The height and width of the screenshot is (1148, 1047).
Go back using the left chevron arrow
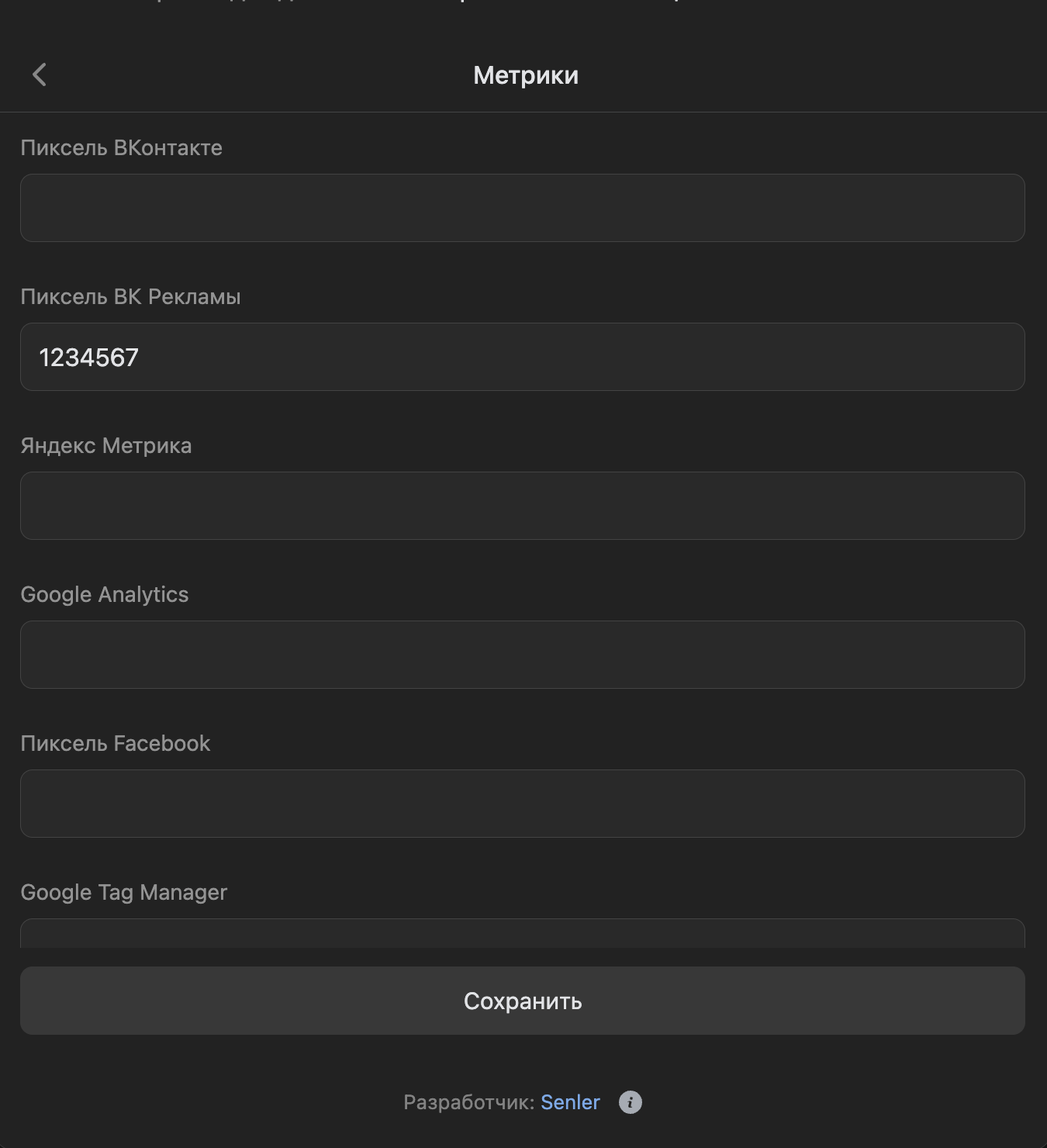[x=40, y=75]
